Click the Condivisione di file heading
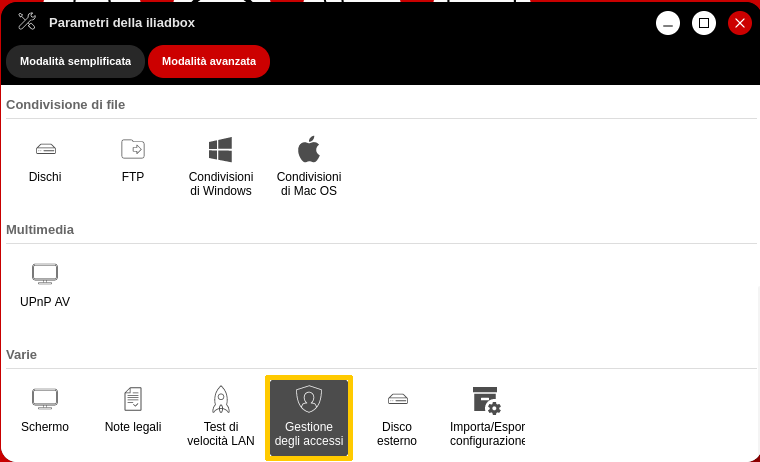Screen dimensions: 760x462 pyautogui.click(x=65, y=105)
